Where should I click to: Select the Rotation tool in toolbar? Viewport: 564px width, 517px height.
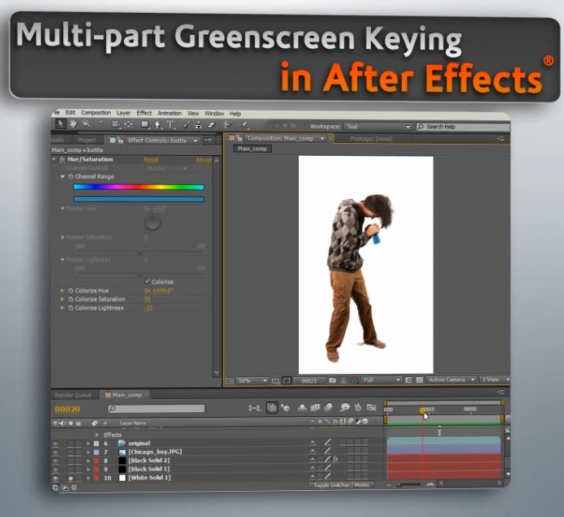pyautogui.click(x=103, y=124)
